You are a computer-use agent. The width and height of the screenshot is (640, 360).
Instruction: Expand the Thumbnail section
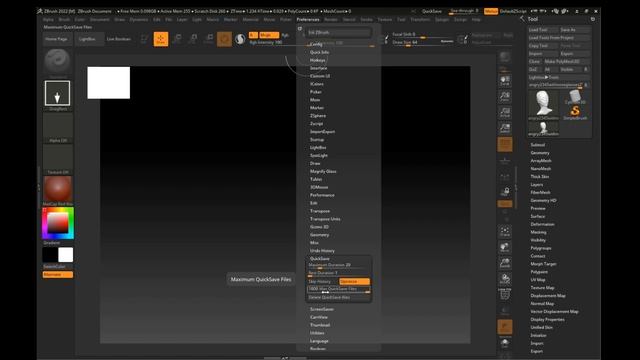[x=320, y=325]
